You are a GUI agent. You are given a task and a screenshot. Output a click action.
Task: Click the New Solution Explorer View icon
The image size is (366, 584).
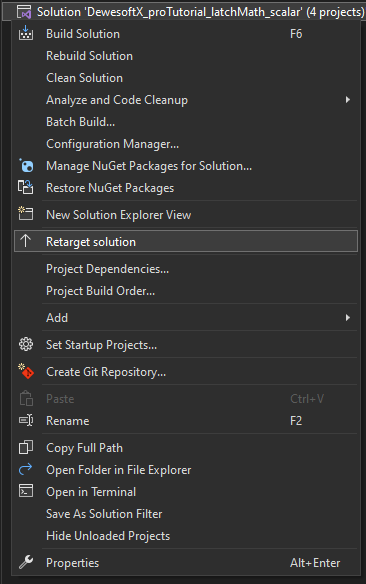click(x=26, y=214)
